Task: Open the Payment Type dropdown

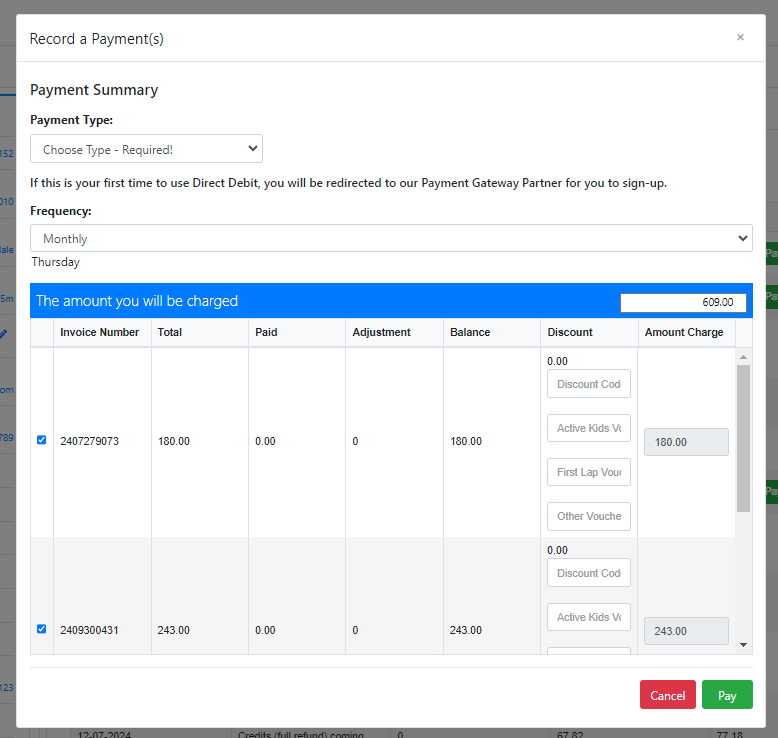Action: click(146, 149)
